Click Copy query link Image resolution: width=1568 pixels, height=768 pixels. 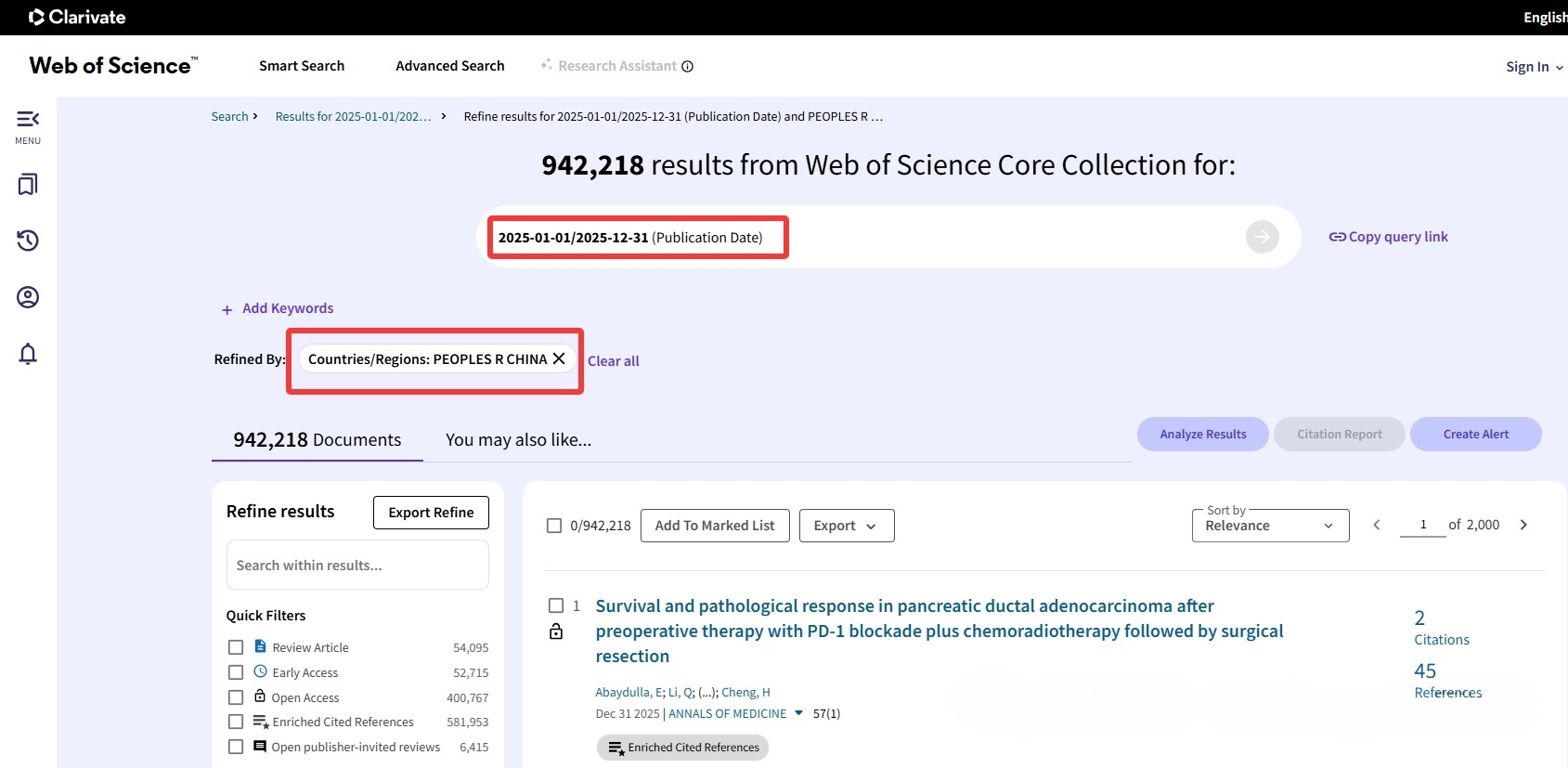(1388, 237)
